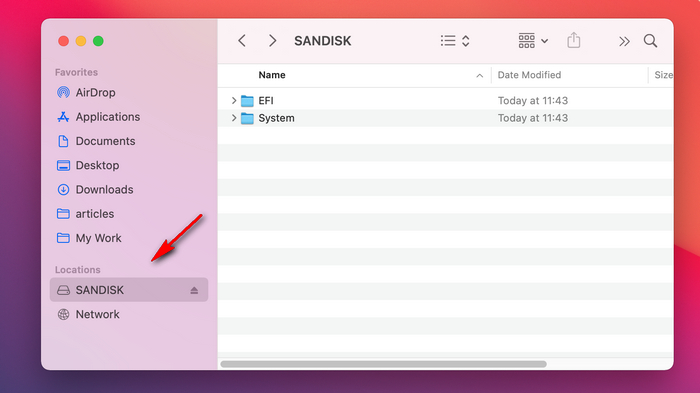
Task: Show more toolbar items double chevron
Action: [x=624, y=42]
